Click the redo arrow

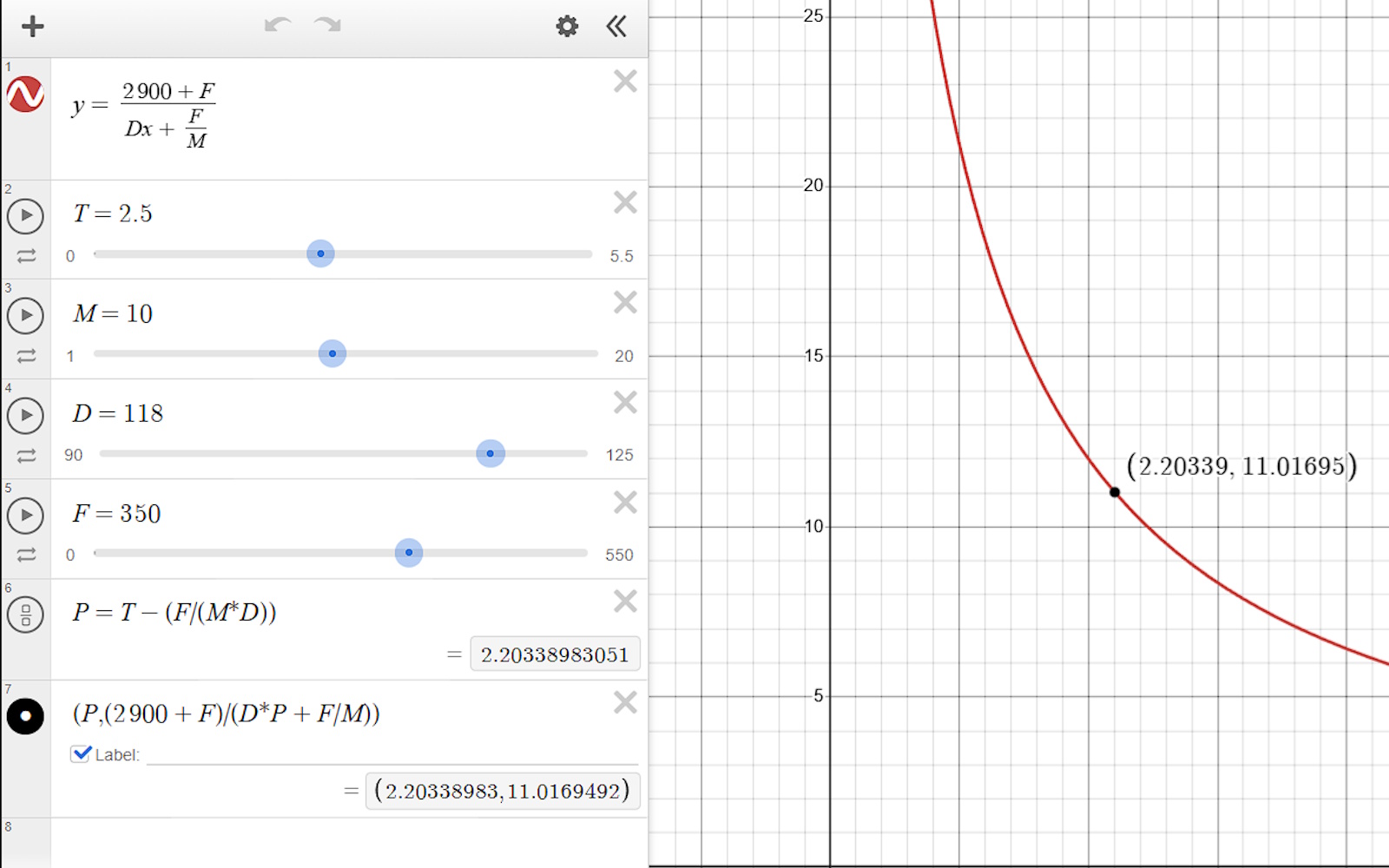[327, 26]
